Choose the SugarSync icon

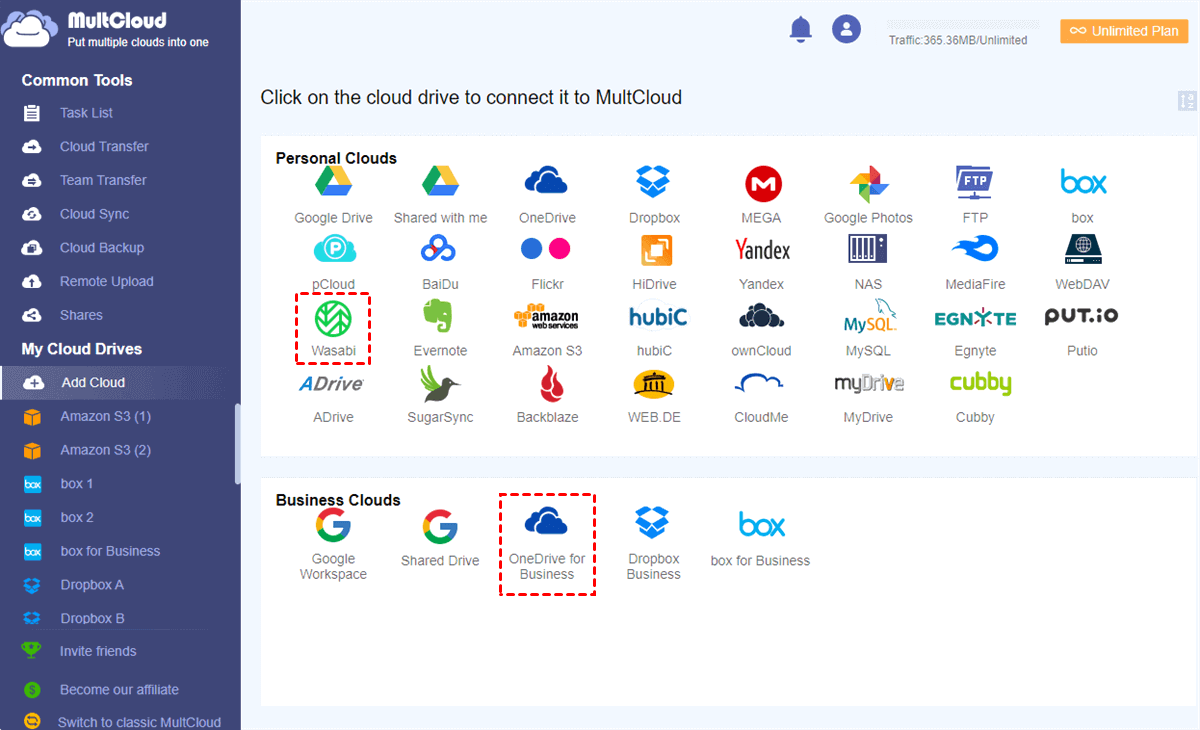pyautogui.click(x=439, y=383)
